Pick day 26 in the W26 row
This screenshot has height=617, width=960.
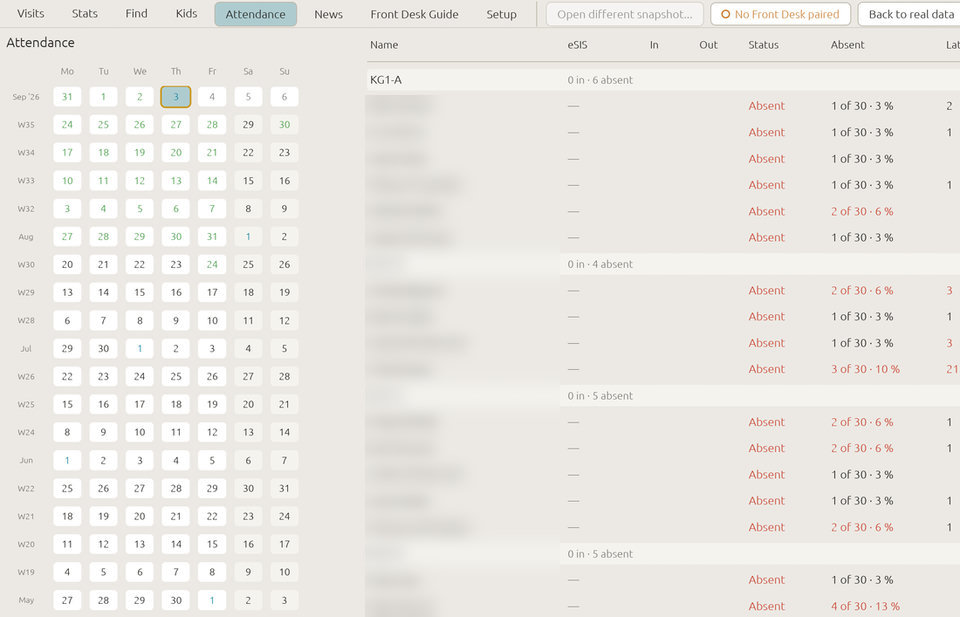[212, 376]
